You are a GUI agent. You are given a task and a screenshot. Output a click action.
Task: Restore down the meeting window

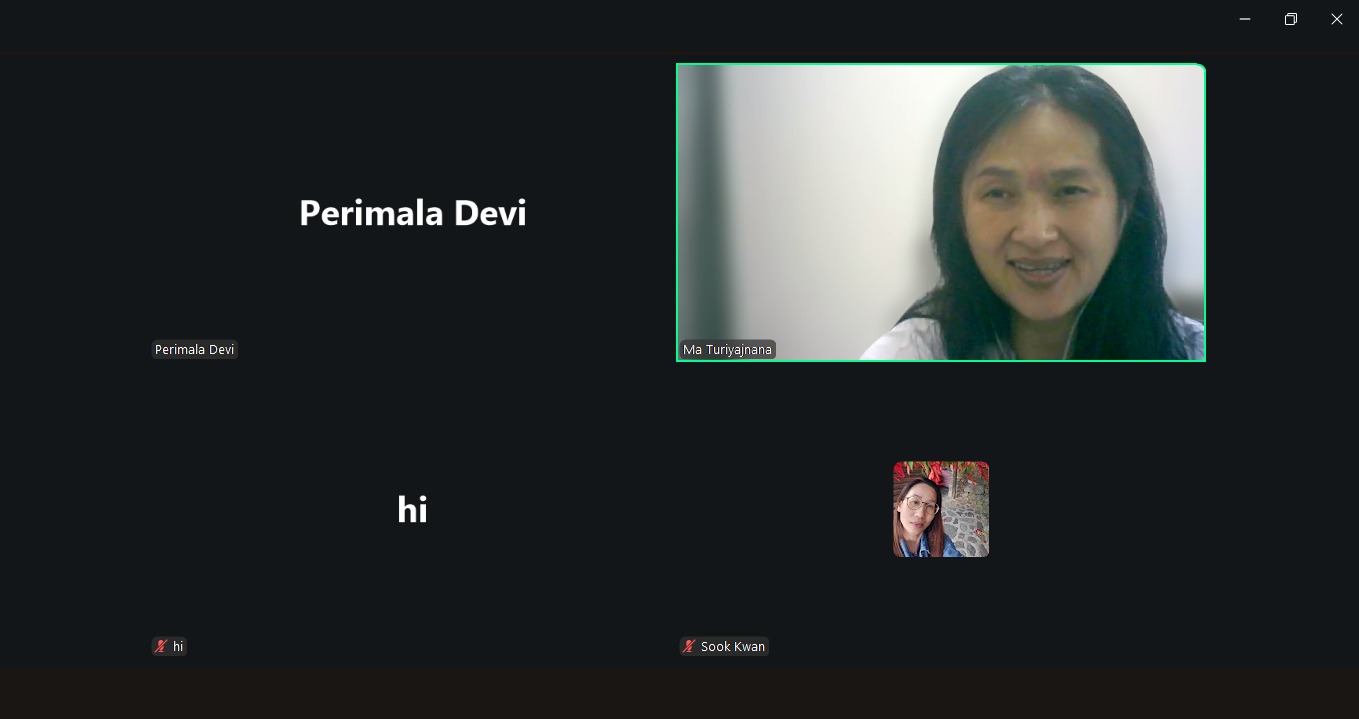(x=1291, y=19)
